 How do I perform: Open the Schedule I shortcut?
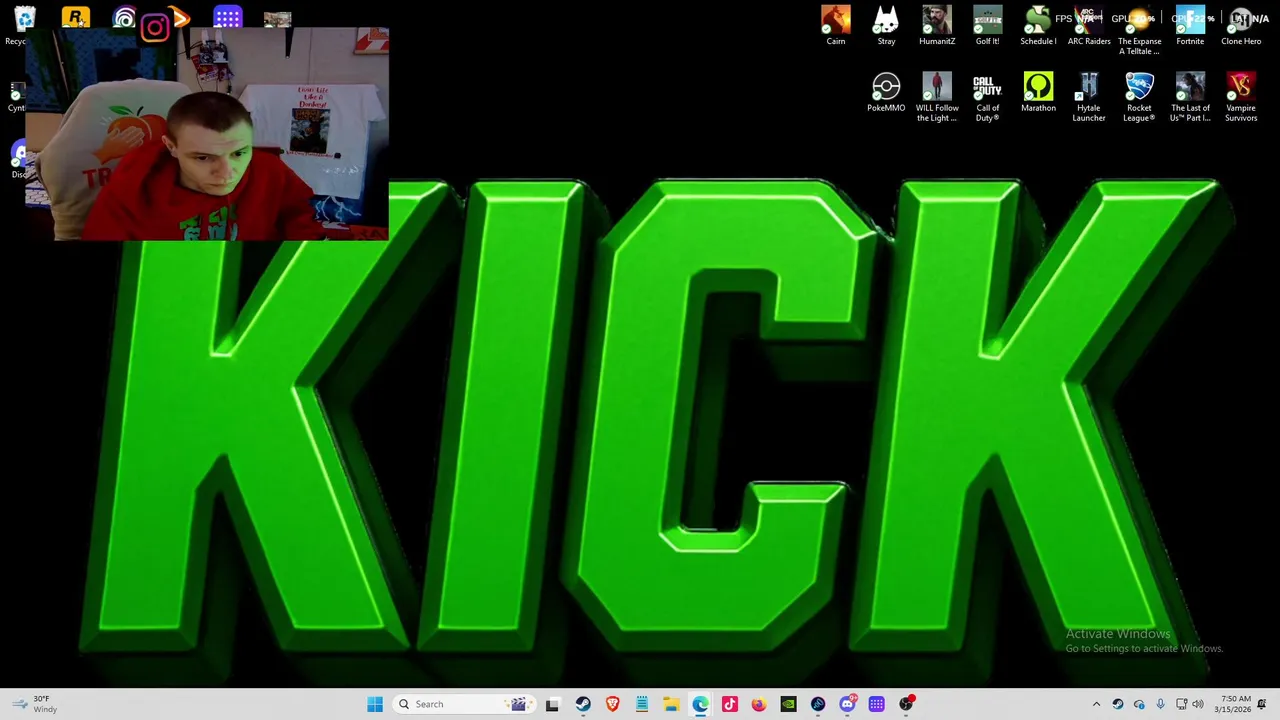pos(1038,25)
